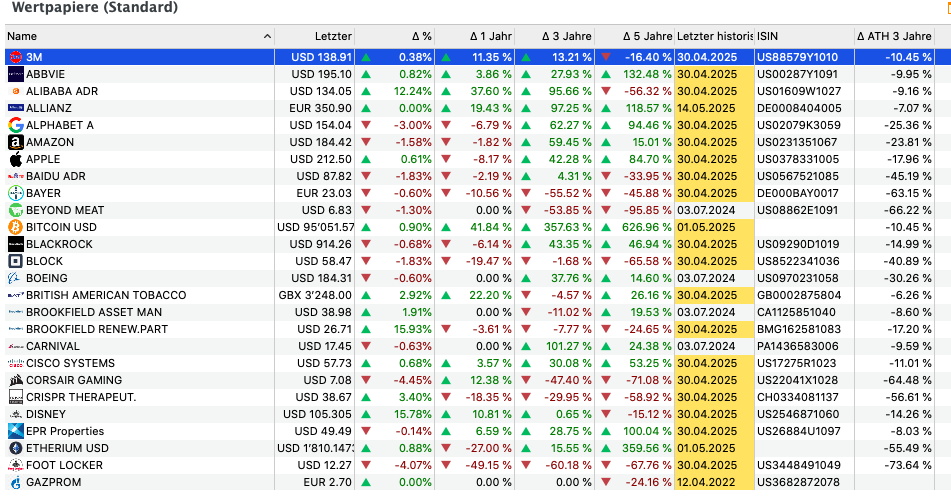This screenshot has width=951, height=502.
Task: Click the 3M logo icon
Action: 15,57
